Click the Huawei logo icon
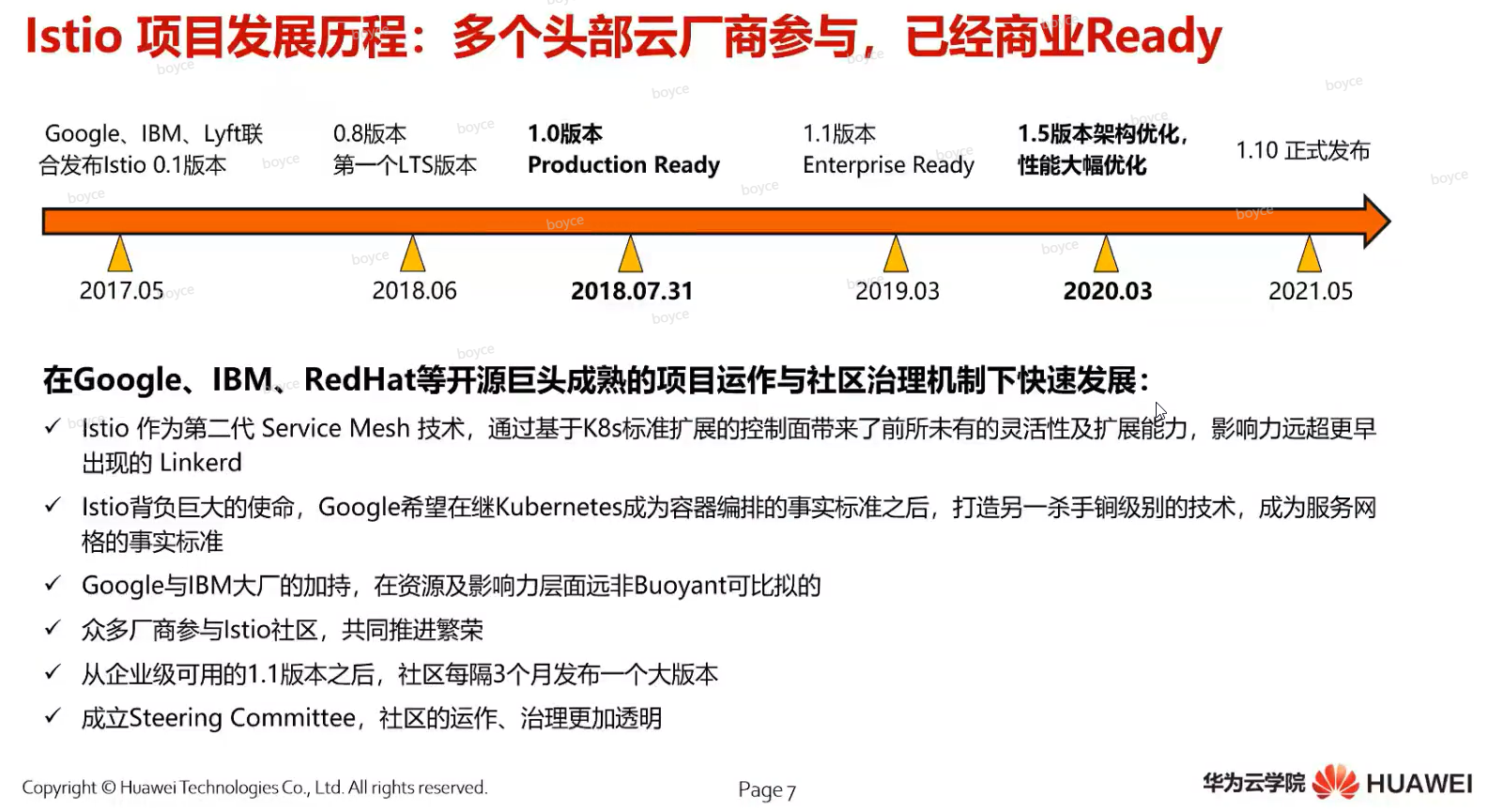This screenshot has width=1488, height=812. (x=1335, y=782)
